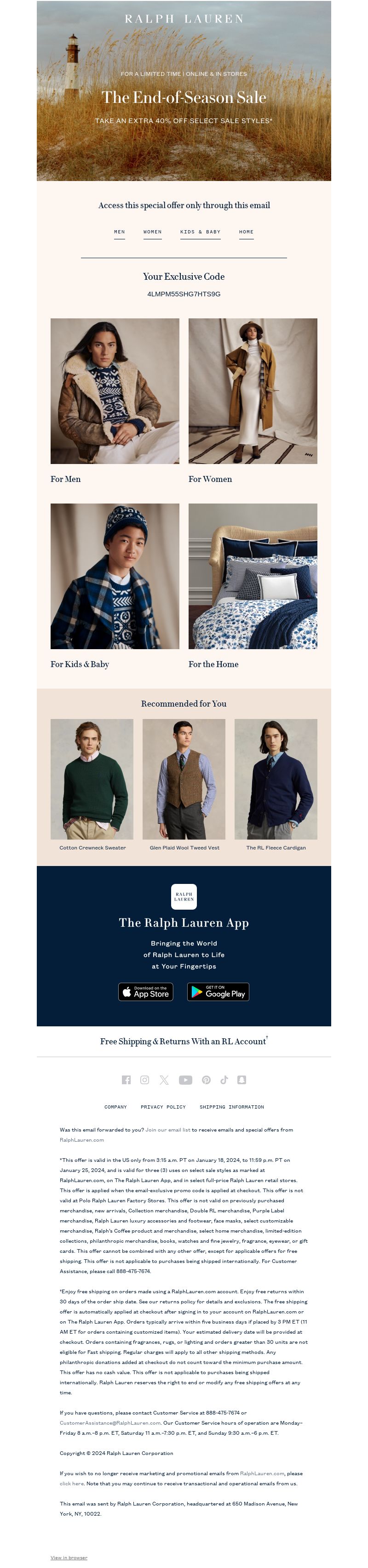Click the SHIPPING INFORMATION footer link
Image resolution: width=368 pixels, height=1568 pixels.
(x=231, y=1107)
